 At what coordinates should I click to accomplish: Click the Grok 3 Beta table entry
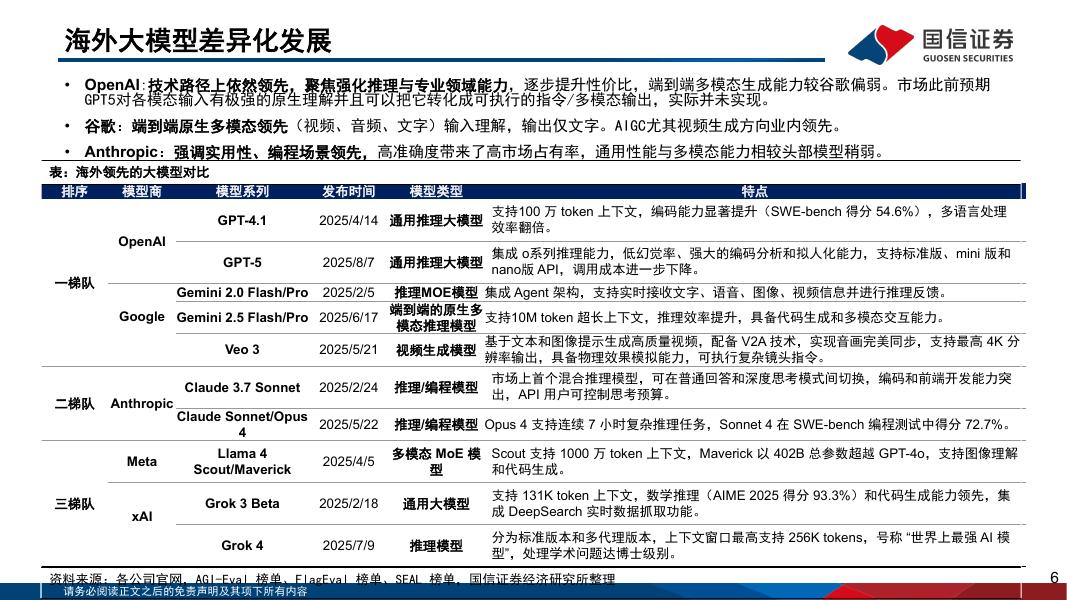pos(244,504)
